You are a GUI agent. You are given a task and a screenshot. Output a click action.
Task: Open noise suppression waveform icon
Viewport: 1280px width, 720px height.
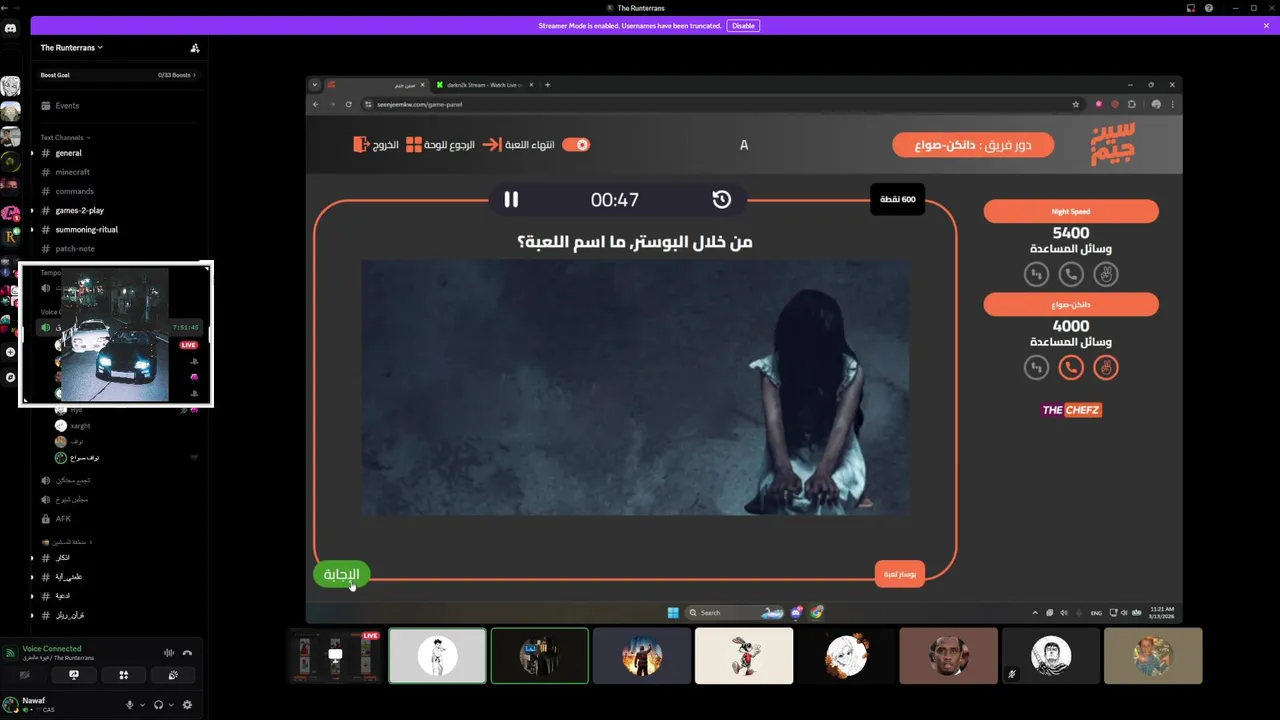(169, 653)
